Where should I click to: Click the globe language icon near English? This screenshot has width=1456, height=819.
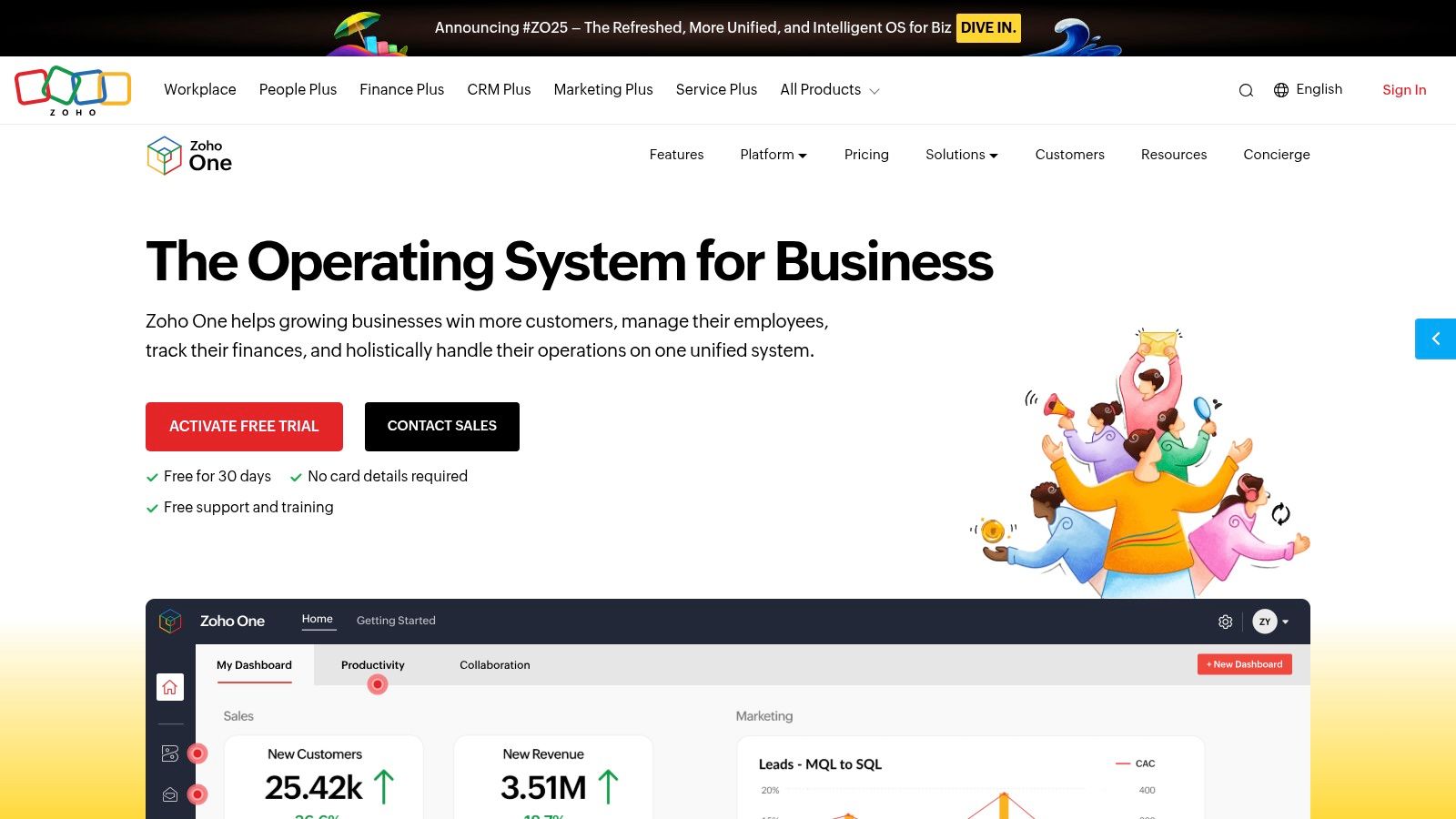click(1282, 90)
